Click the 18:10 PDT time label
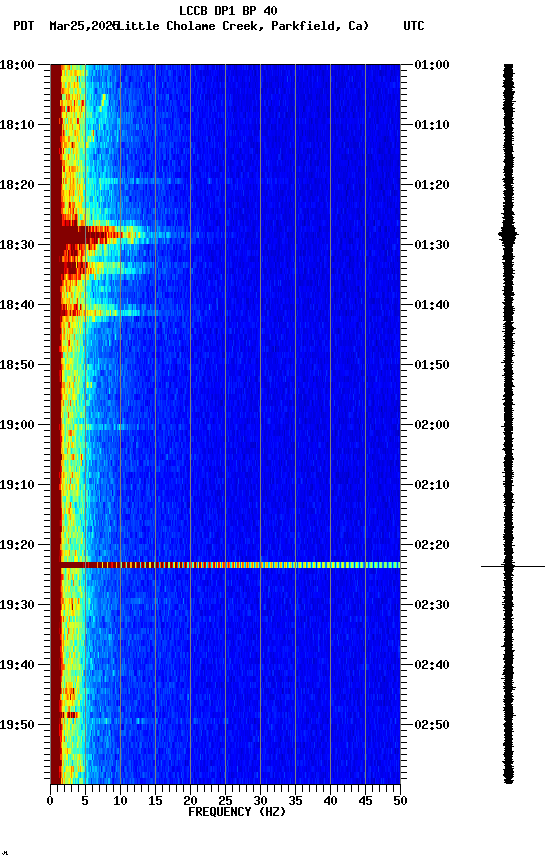The image size is (552, 864). point(17,125)
